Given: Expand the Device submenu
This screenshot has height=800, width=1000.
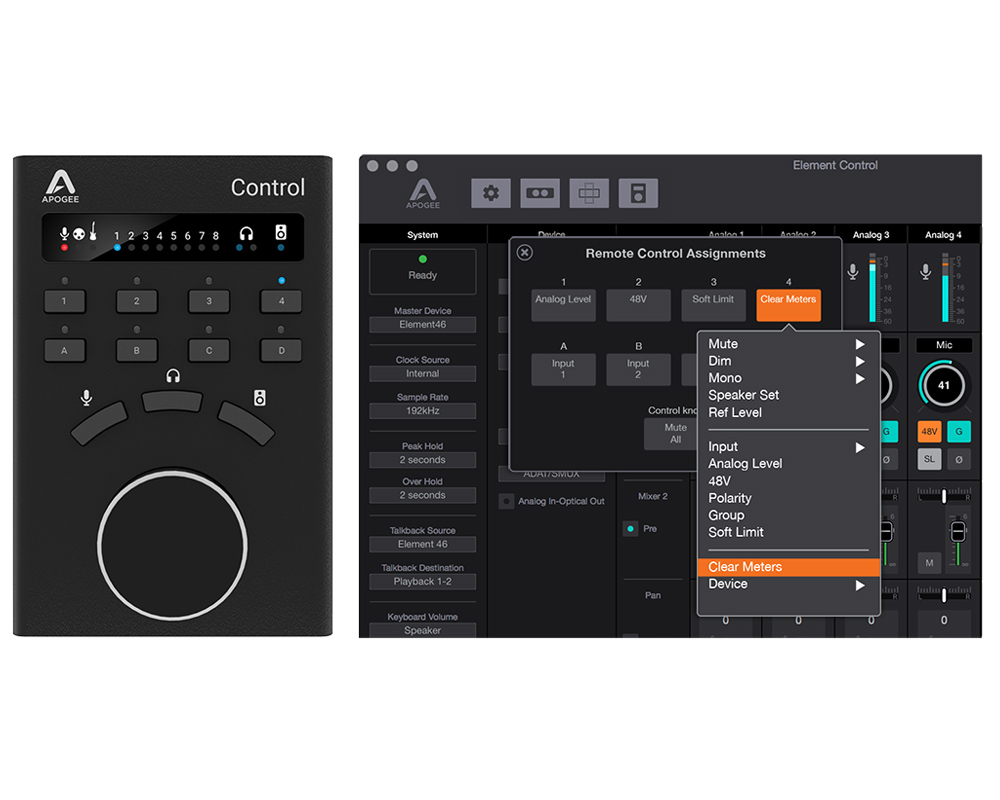Looking at the screenshot, I should coord(788,584).
